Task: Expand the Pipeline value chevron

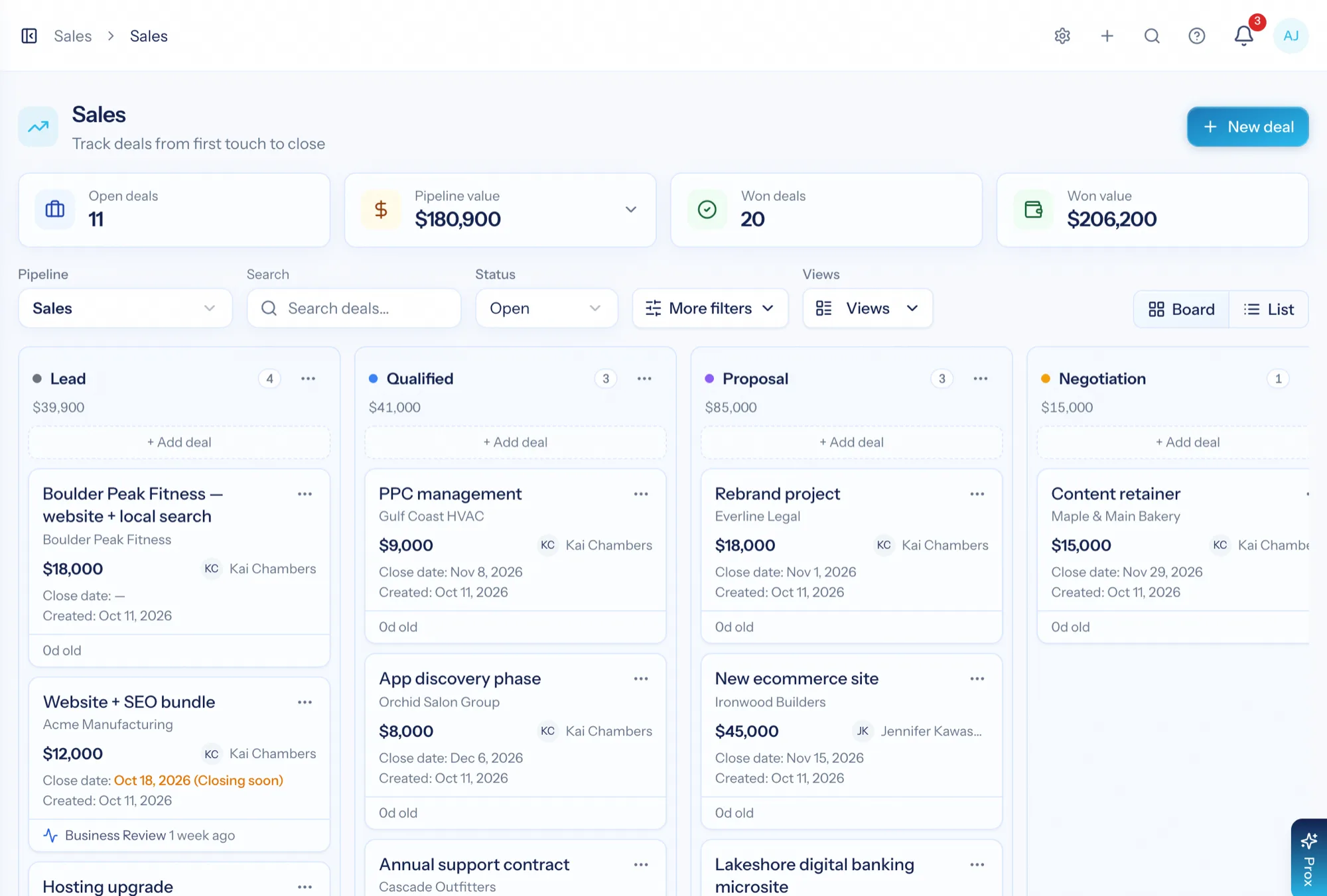Action: pyautogui.click(x=630, y=210)
